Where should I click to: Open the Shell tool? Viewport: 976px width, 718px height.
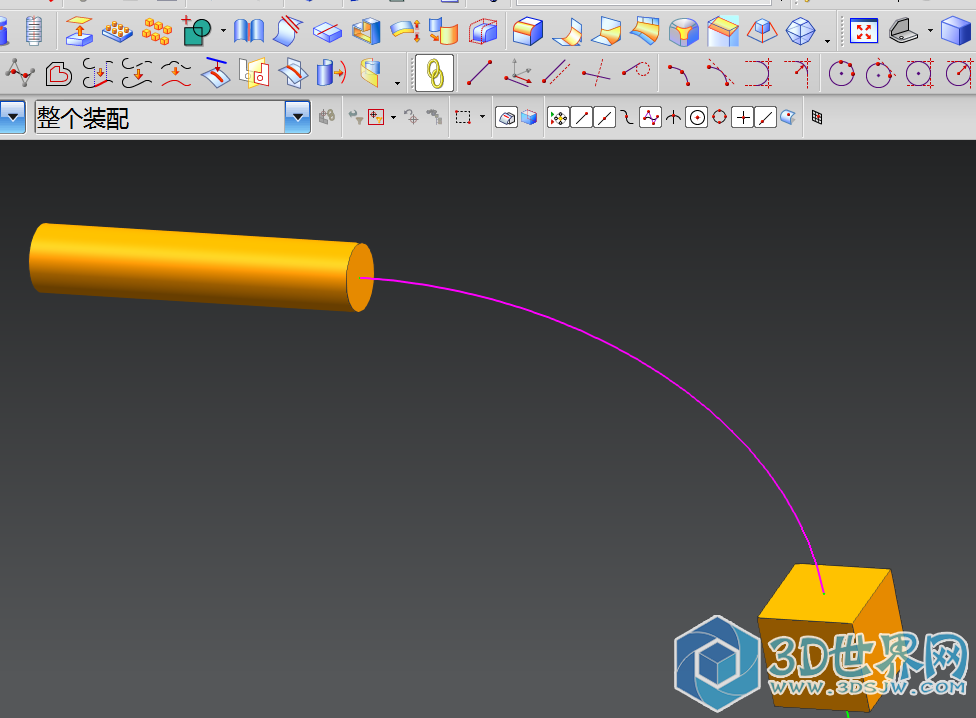coord(366,30)
